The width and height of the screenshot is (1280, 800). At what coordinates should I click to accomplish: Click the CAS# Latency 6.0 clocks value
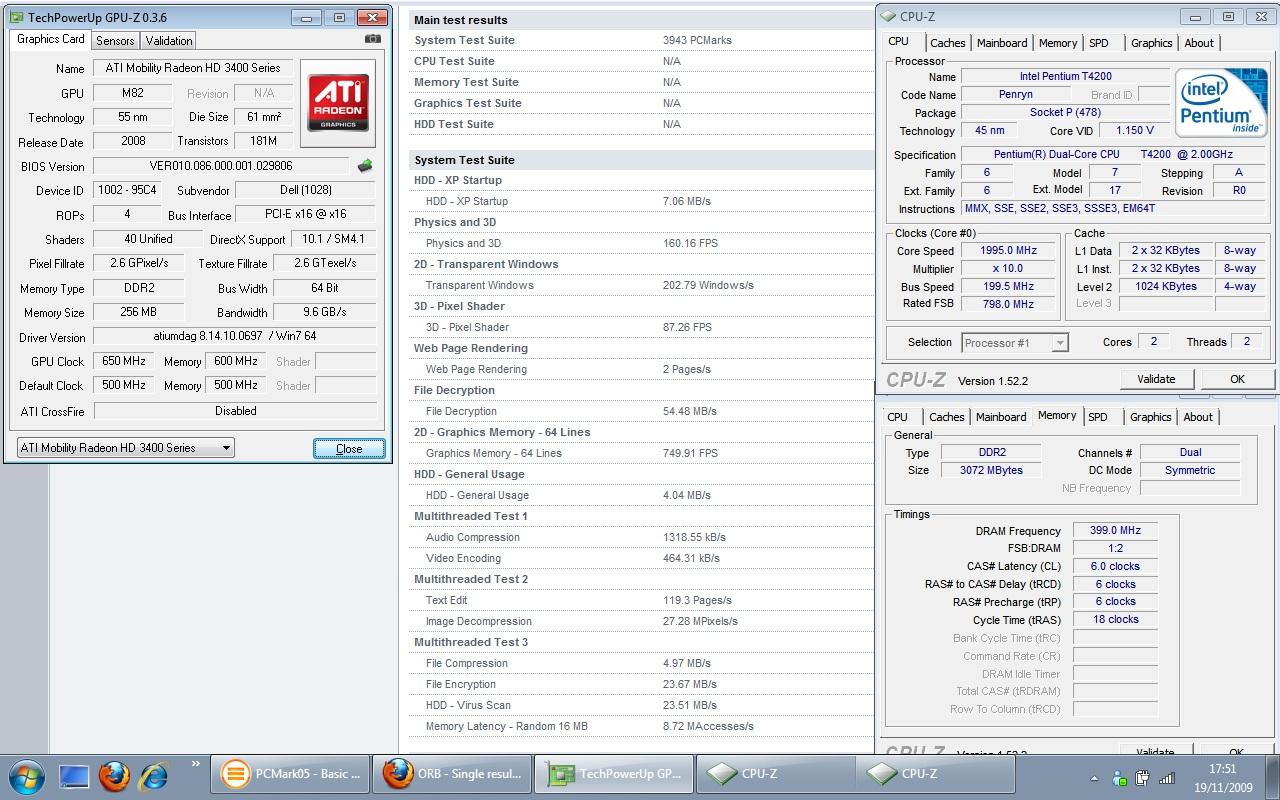coord(1116,566)
